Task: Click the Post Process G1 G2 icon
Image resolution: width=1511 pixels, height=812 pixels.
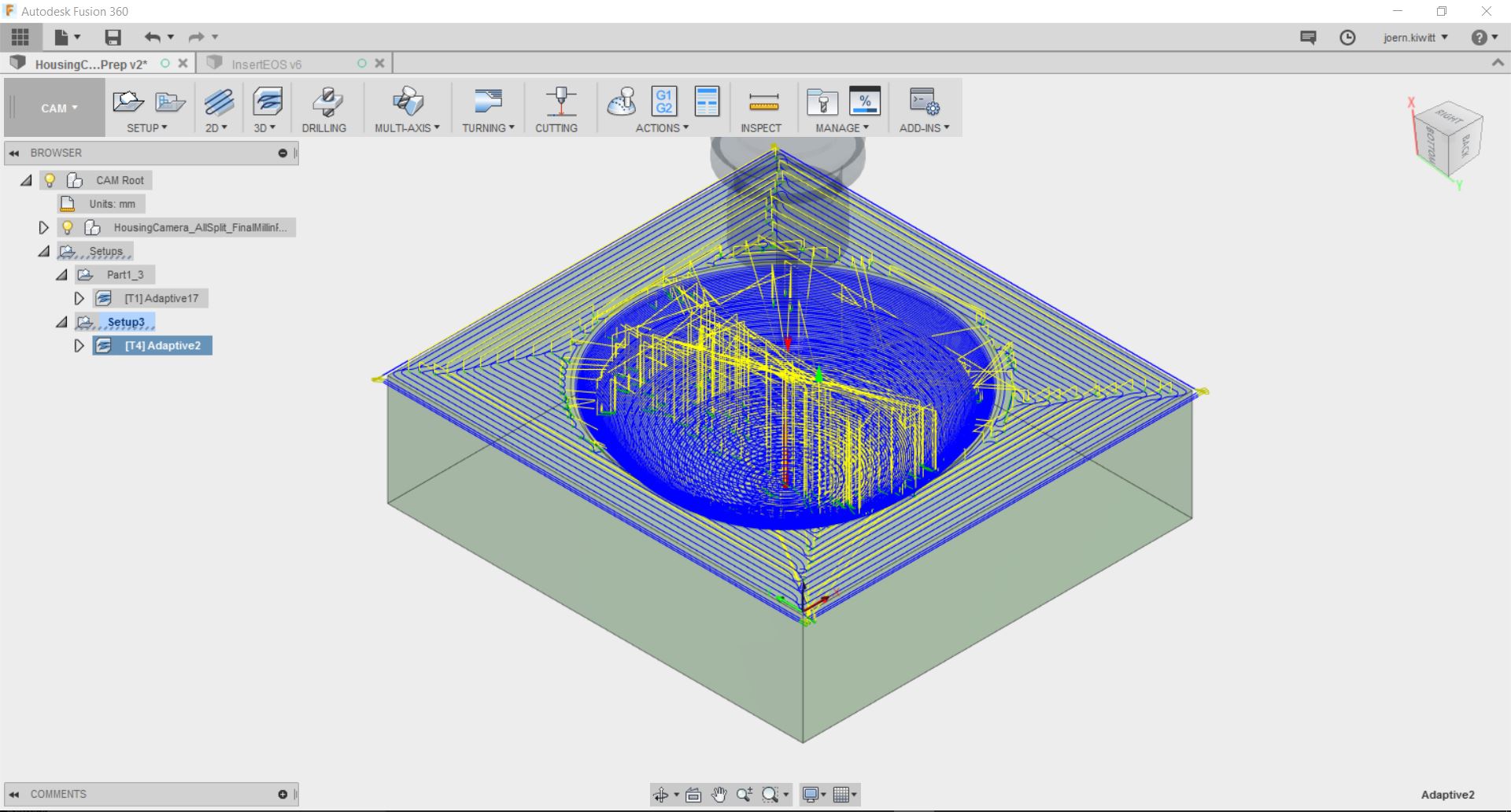Action: point(663,102)
